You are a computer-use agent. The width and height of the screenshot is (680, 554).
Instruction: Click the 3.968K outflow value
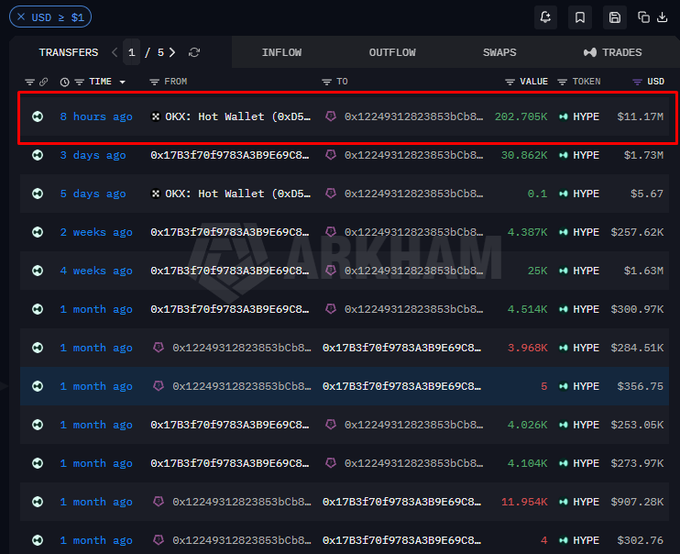(x=527, y=347)
